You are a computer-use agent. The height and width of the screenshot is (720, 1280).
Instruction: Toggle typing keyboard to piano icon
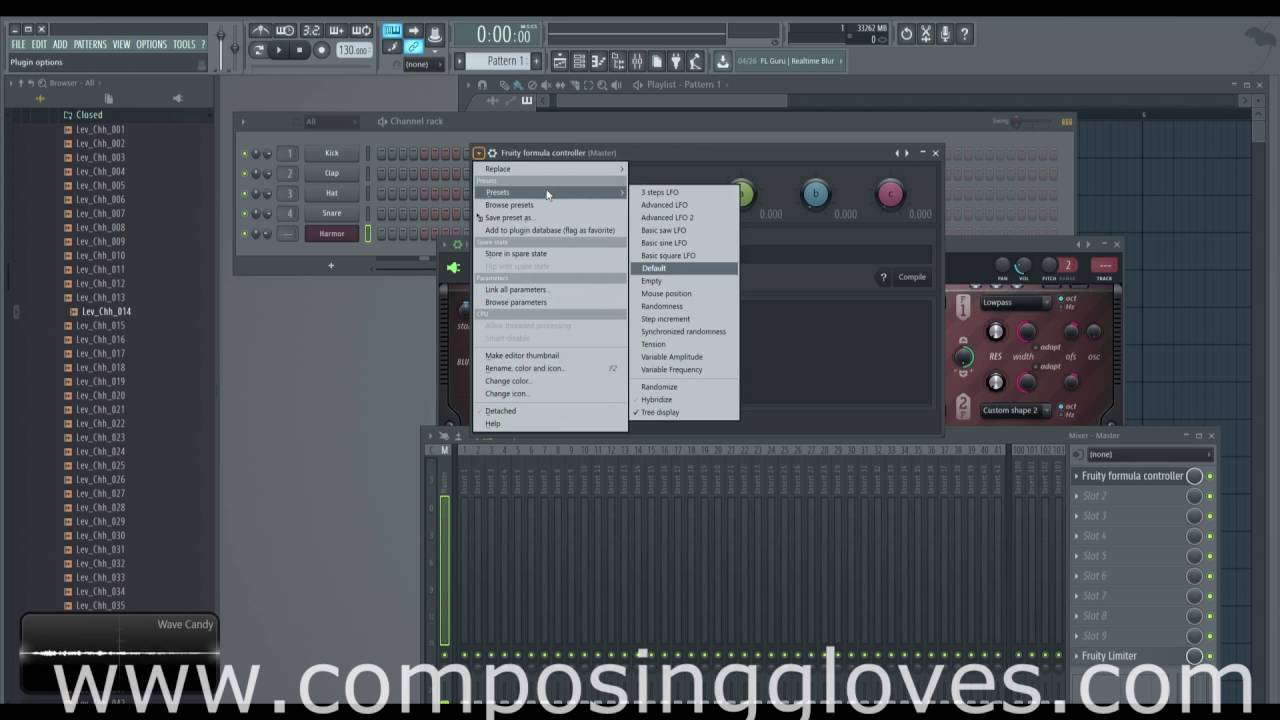click(x=392, y=31)
